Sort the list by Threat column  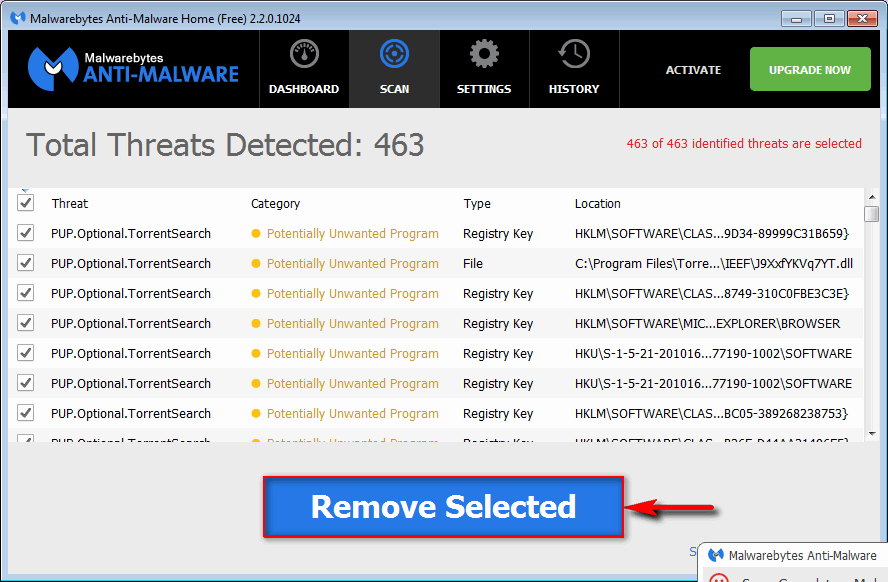coord(70,204)
